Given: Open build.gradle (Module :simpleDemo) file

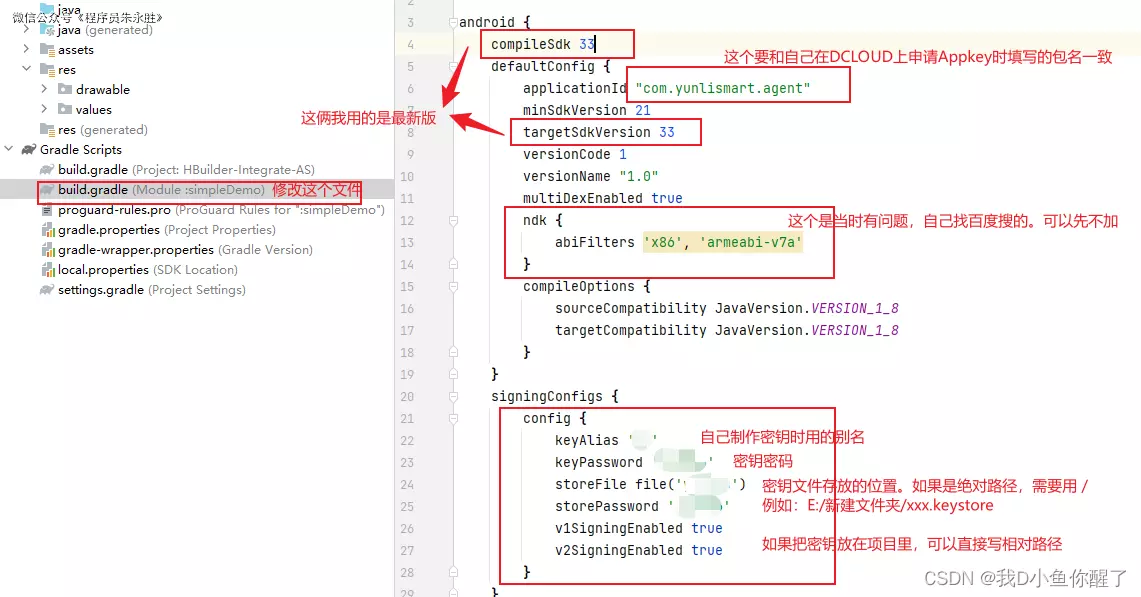Looking at the screenshot, I should point(160,190).
